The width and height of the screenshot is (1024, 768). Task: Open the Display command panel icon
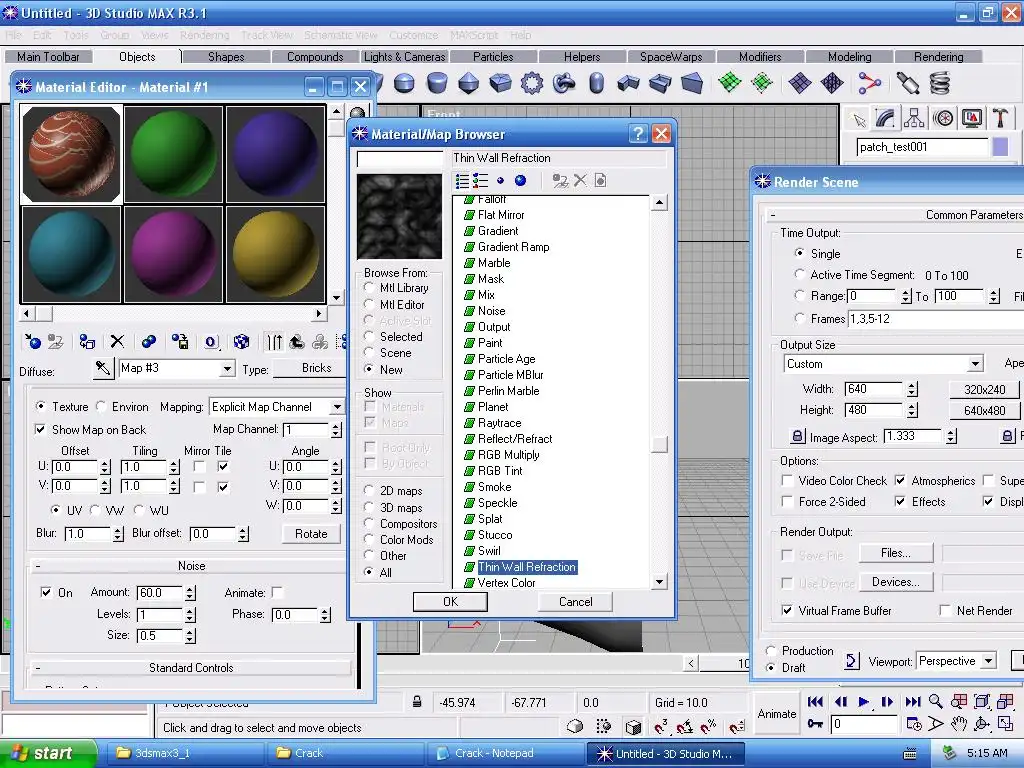pos(972,118)
